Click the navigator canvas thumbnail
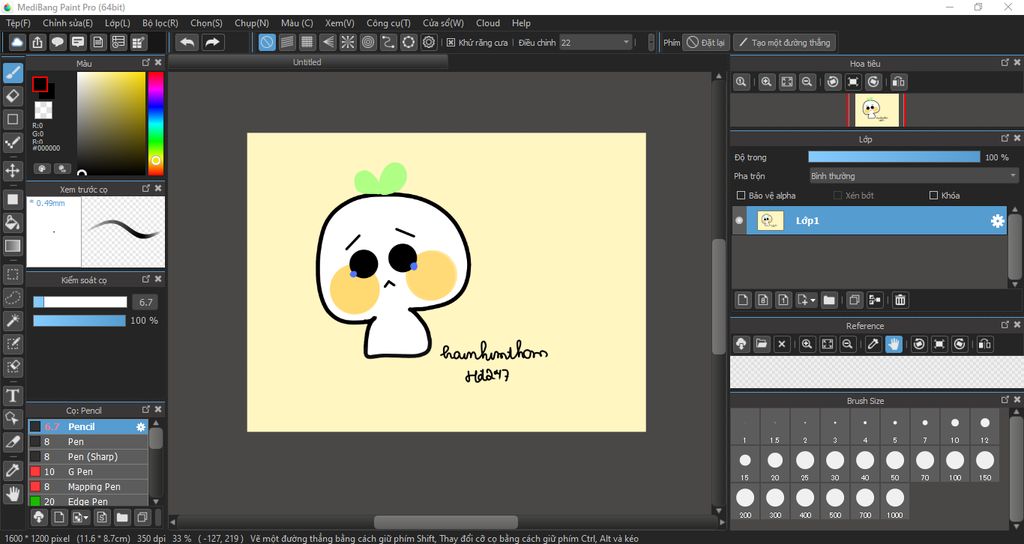The height and width of the screenshot is (544, 1024). coord(877,110)
